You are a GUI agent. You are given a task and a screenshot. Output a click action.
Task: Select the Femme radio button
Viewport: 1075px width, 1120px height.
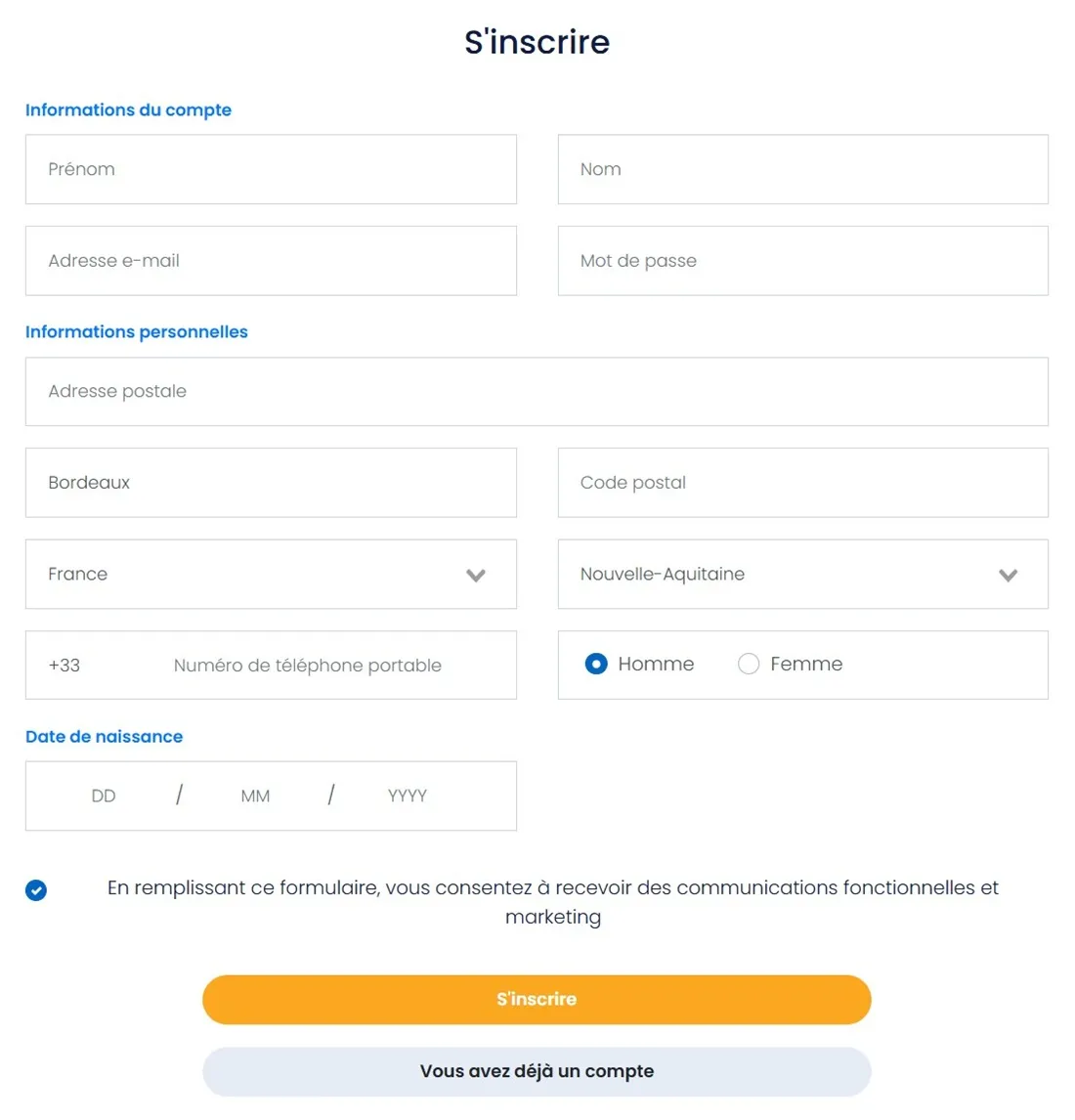[749, 665]
